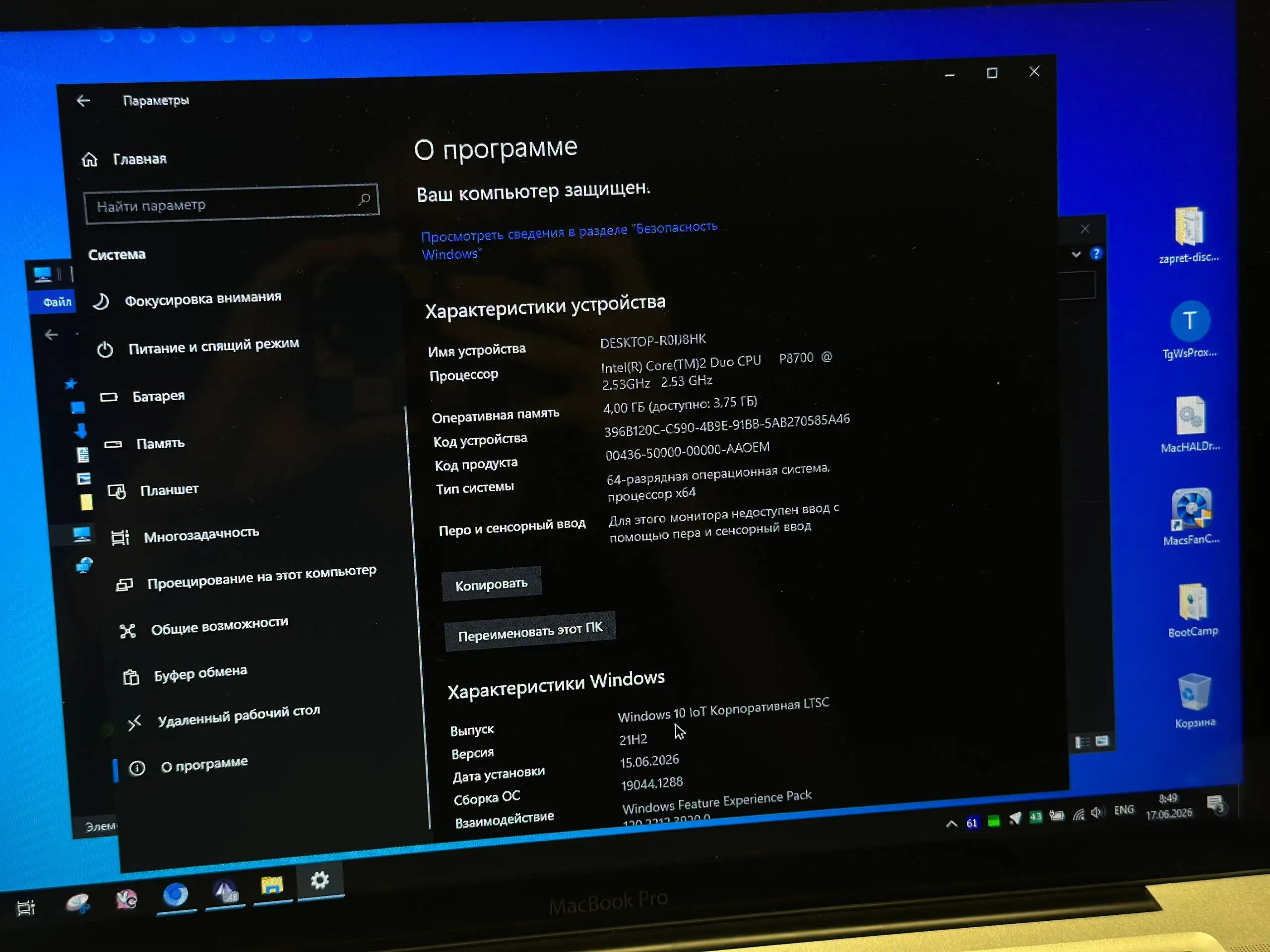Select Quick access star in Explorer

click(70, 384)
